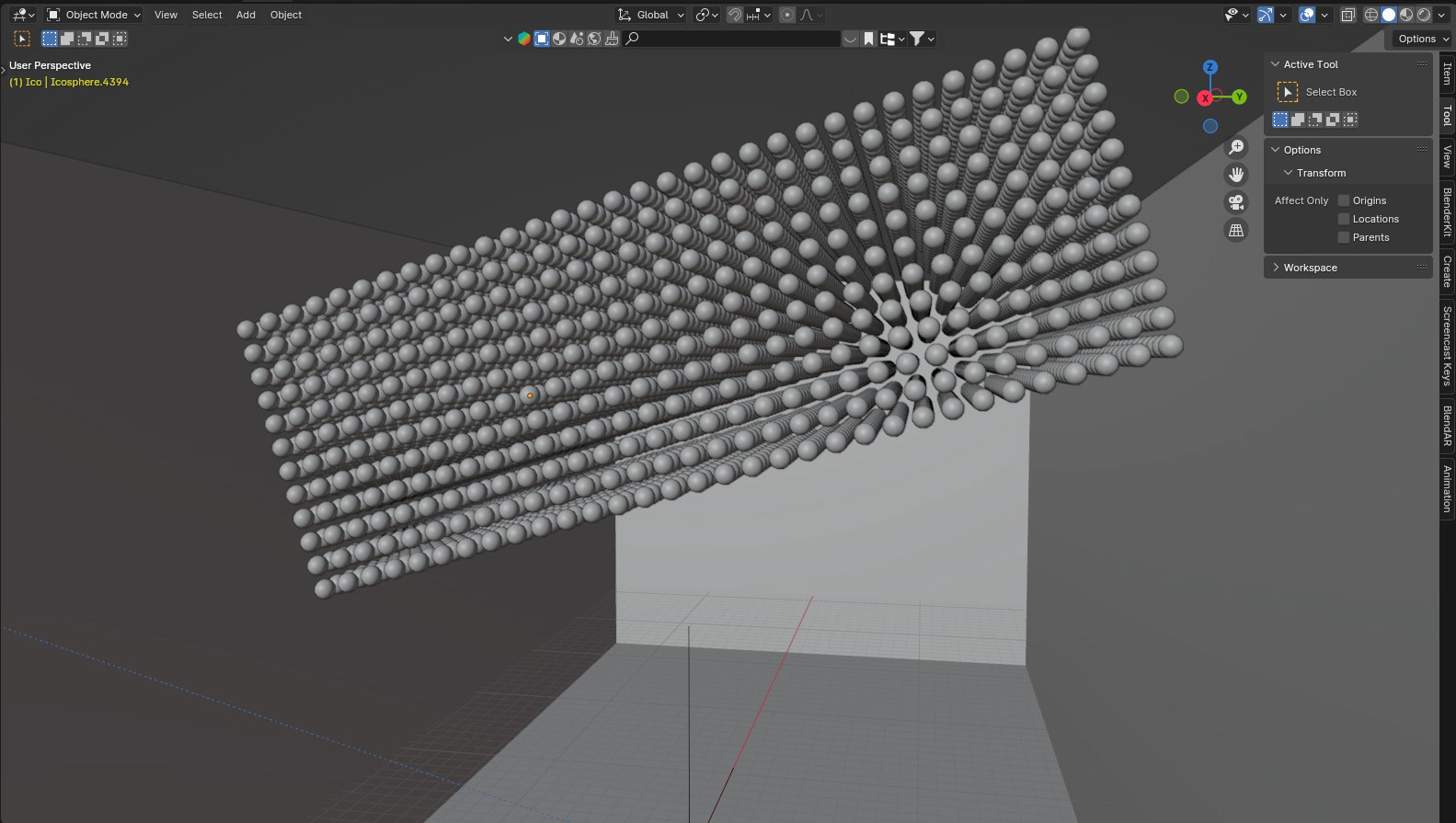Image resolution: width=1456 pixels, height=823 pixels.
Task: Select the BlenderKit colorful cube asset icon
Action: pos(524,39)
